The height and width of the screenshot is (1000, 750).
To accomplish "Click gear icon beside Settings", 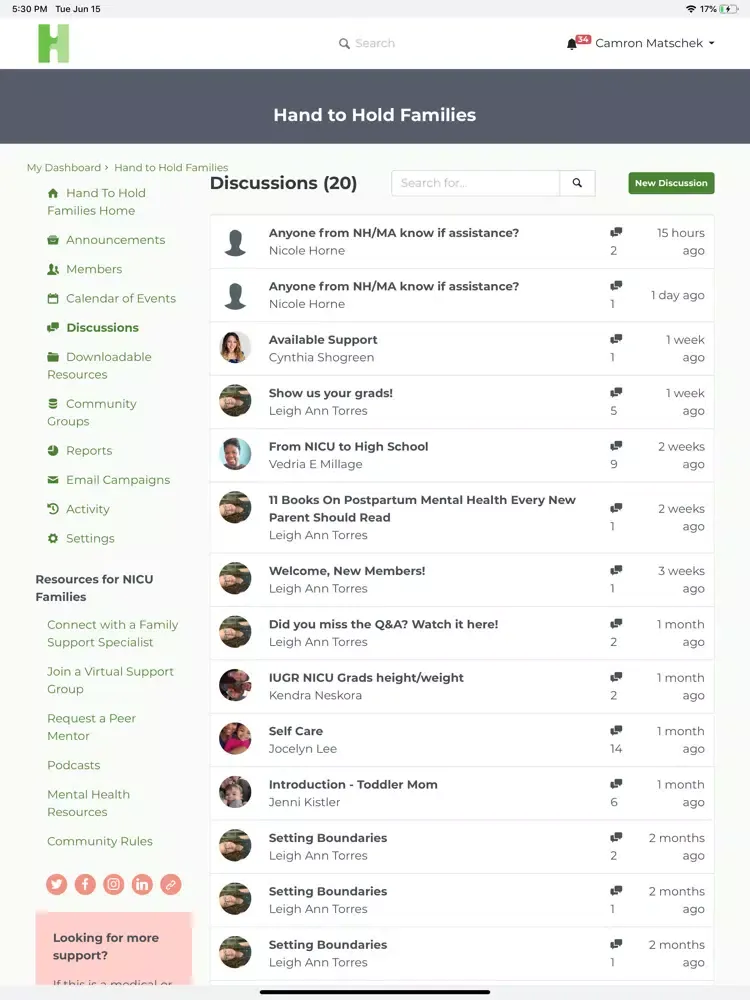I will tap(53, 538).
